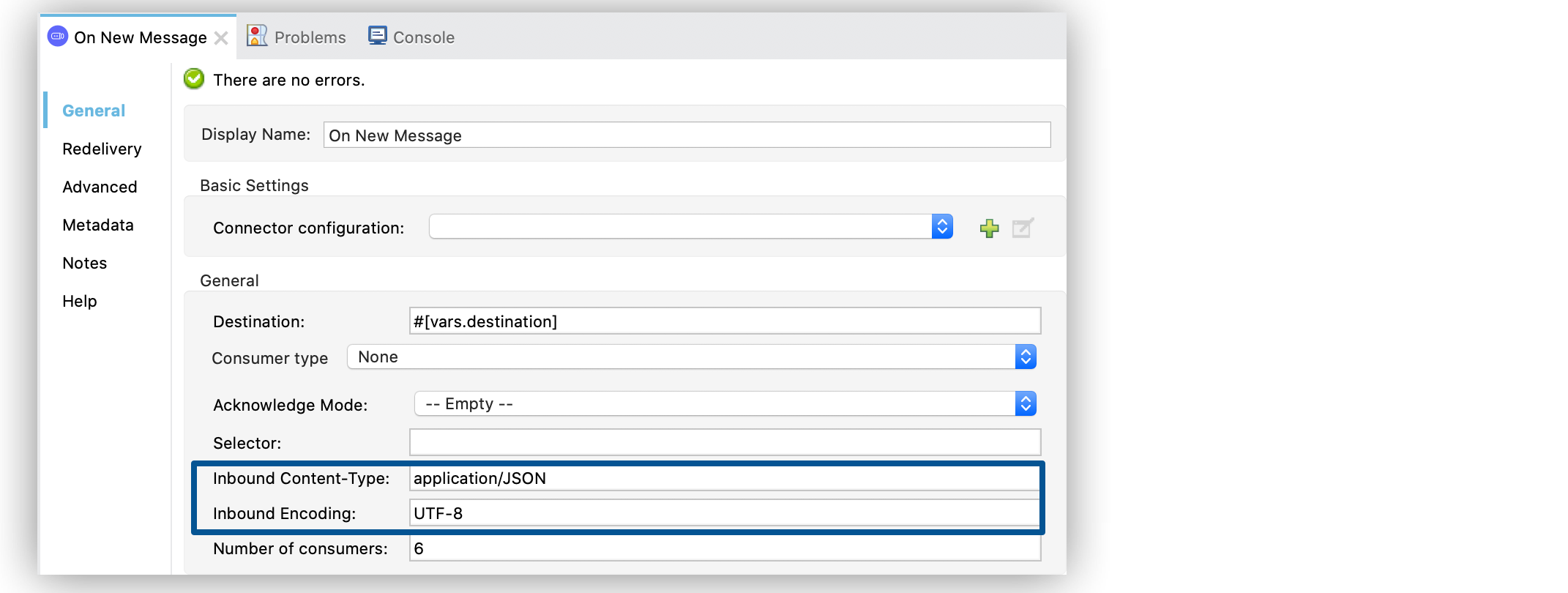
Task: Close the On New Message tab
Action: pyautogui.click(x=221, y=38)
